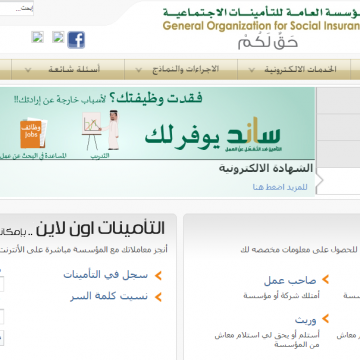
Task: Follow the للمزيد اضغط هنا link
Action: tap(280, 187)
